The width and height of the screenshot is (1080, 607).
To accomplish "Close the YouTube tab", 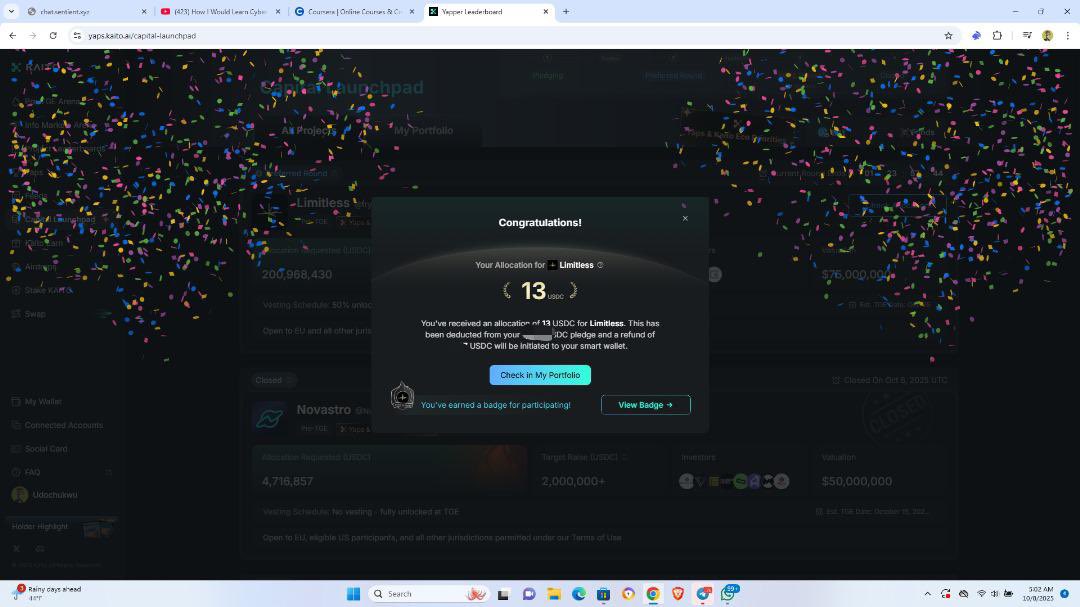I will pyautogui.click(x=278, y=12).
